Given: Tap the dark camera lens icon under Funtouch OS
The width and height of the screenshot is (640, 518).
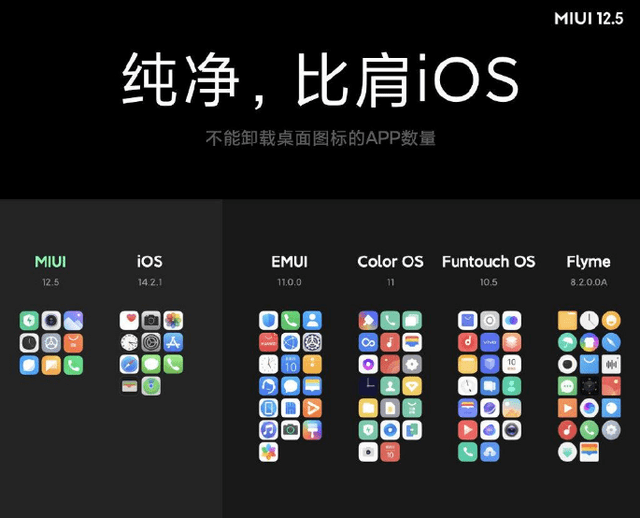Looking at the screenshot, I should (x=511, y=430).
